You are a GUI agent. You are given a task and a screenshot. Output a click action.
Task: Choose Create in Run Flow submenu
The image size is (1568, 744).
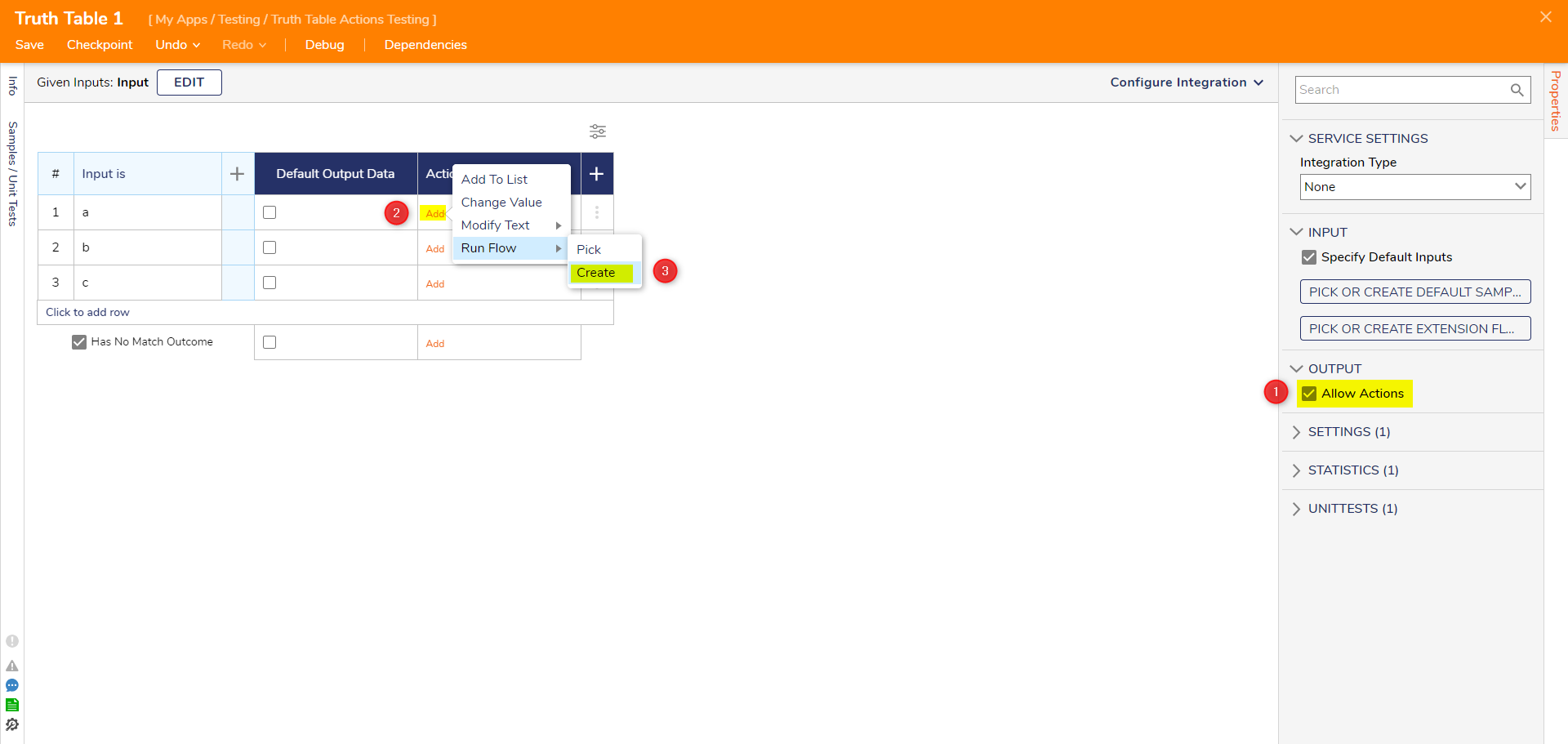604,273
